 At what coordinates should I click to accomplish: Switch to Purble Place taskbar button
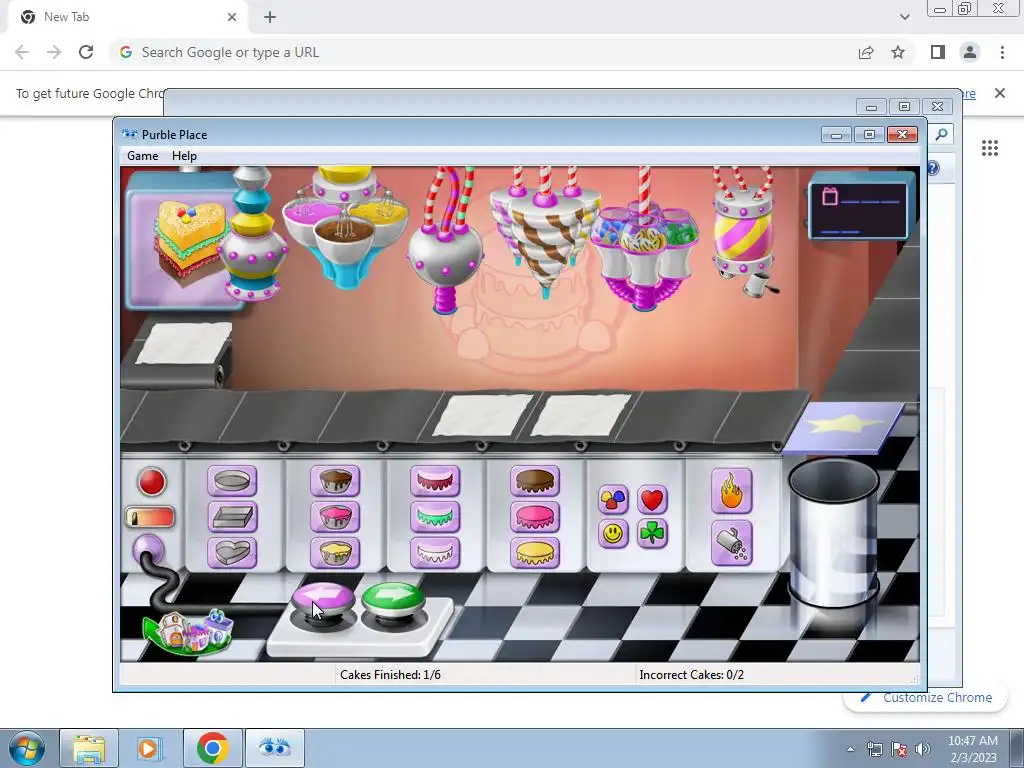click(274, 748)
